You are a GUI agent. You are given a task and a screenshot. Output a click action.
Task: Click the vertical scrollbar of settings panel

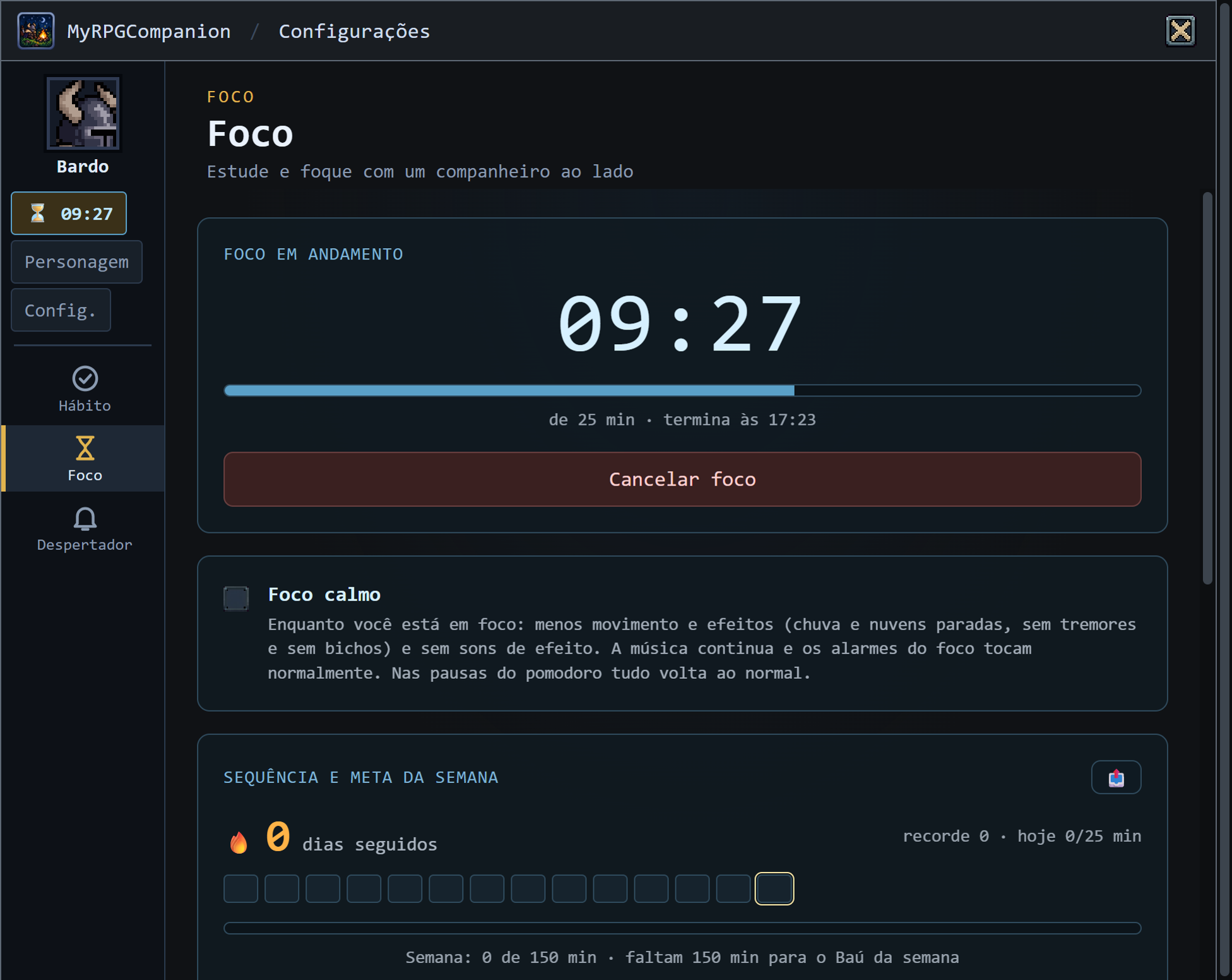tap(1207, 388)
